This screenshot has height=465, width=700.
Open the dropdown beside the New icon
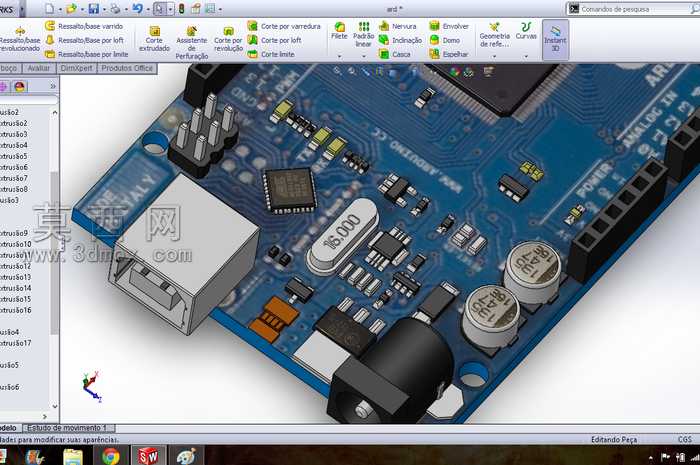pyautogui.click(x=60, y=9)
